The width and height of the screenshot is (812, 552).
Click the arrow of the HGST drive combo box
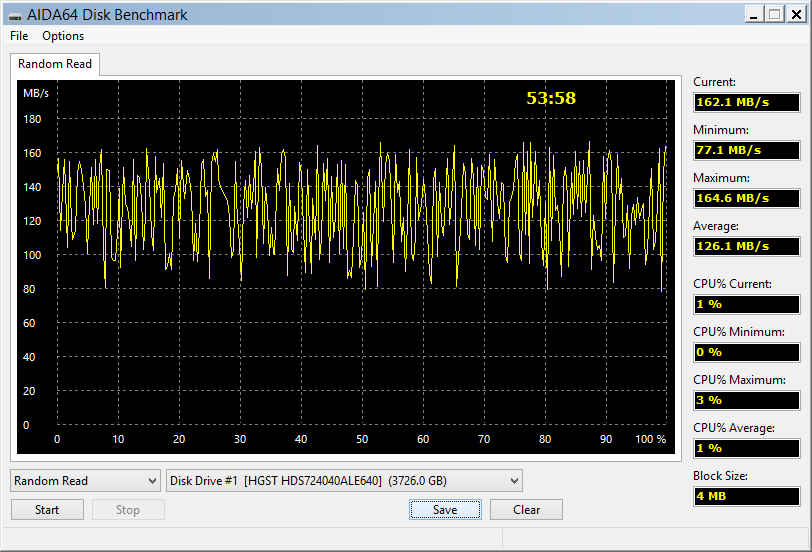click(514, 481)
